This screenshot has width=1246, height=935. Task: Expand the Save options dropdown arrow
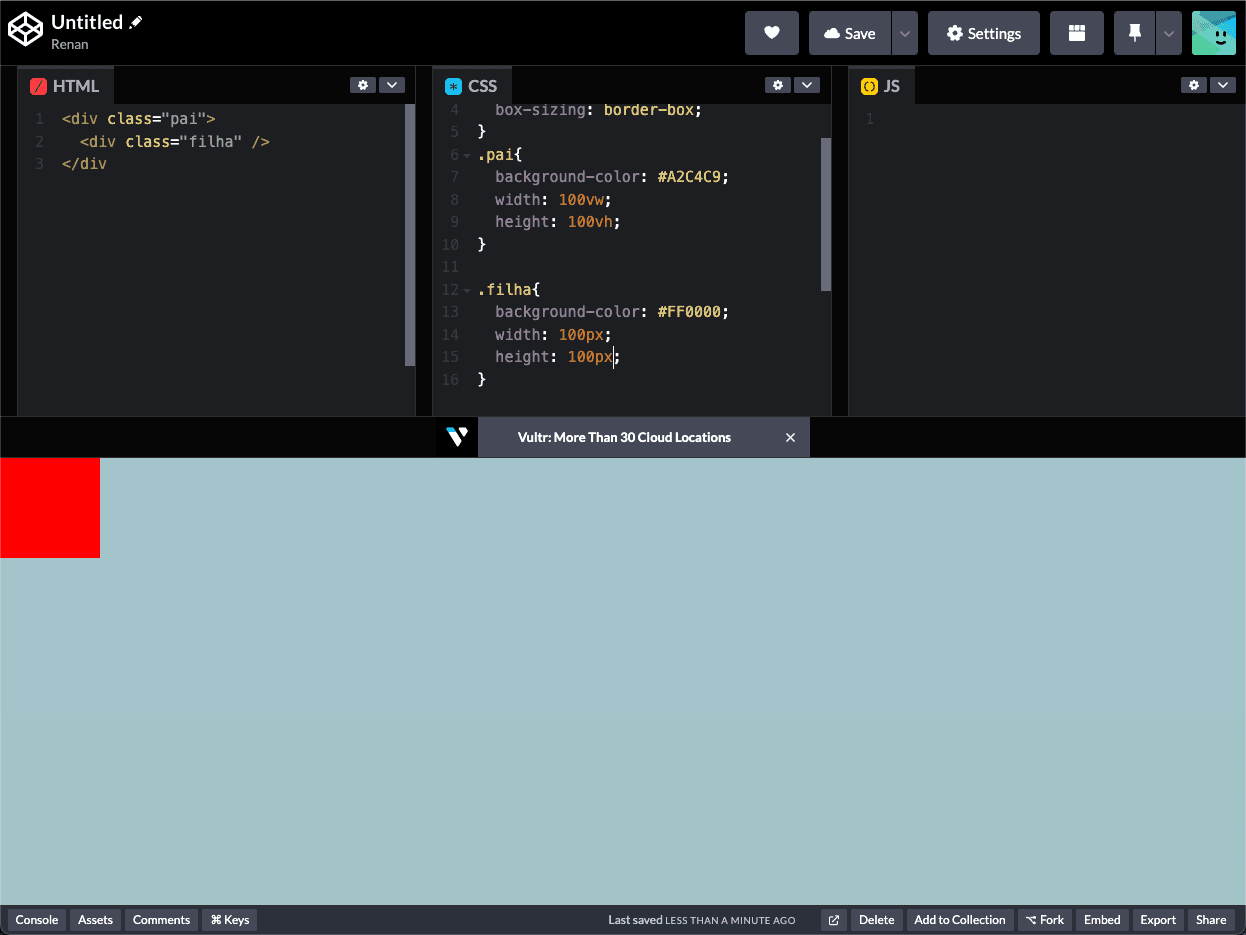904,33
